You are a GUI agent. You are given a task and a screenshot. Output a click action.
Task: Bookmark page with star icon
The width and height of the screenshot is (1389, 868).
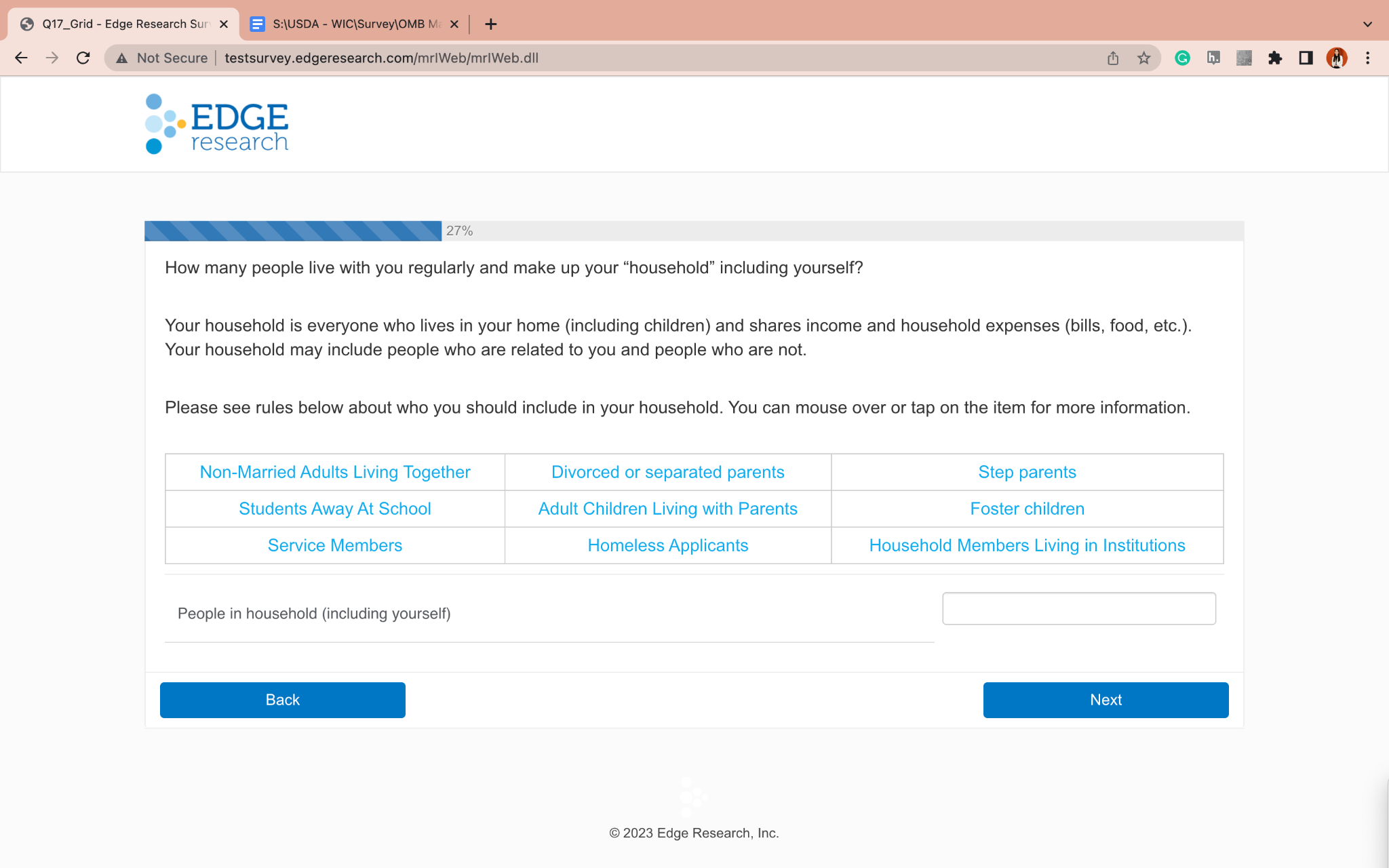pos(1144,58)
